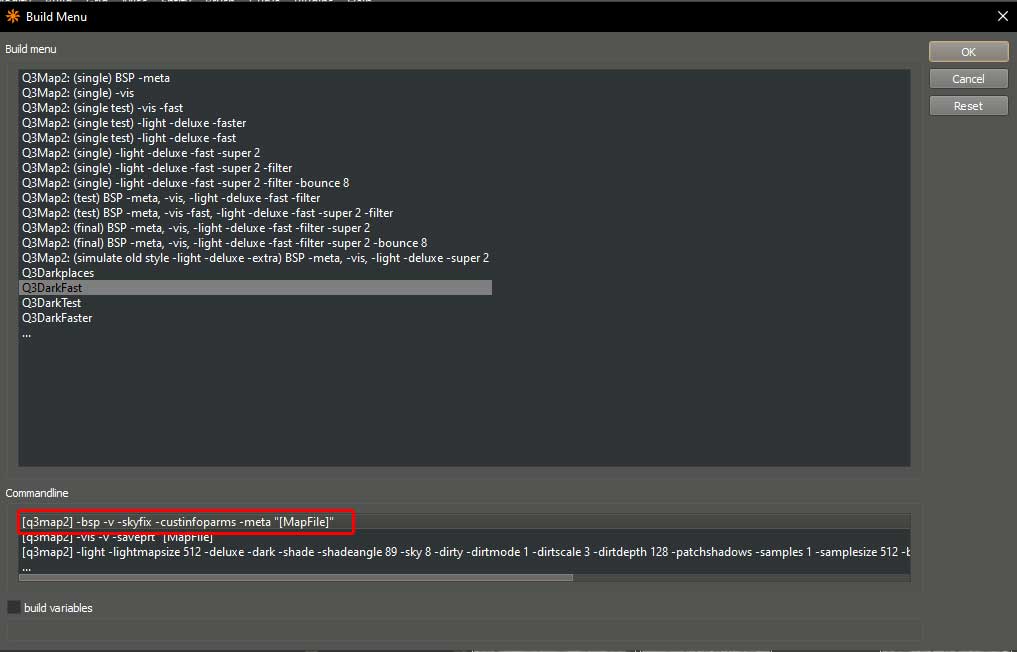Screen dimensions: 1017x652
Task: Select the (final) entry ending '-bounce 8'
Action: [x=224, y=242]
